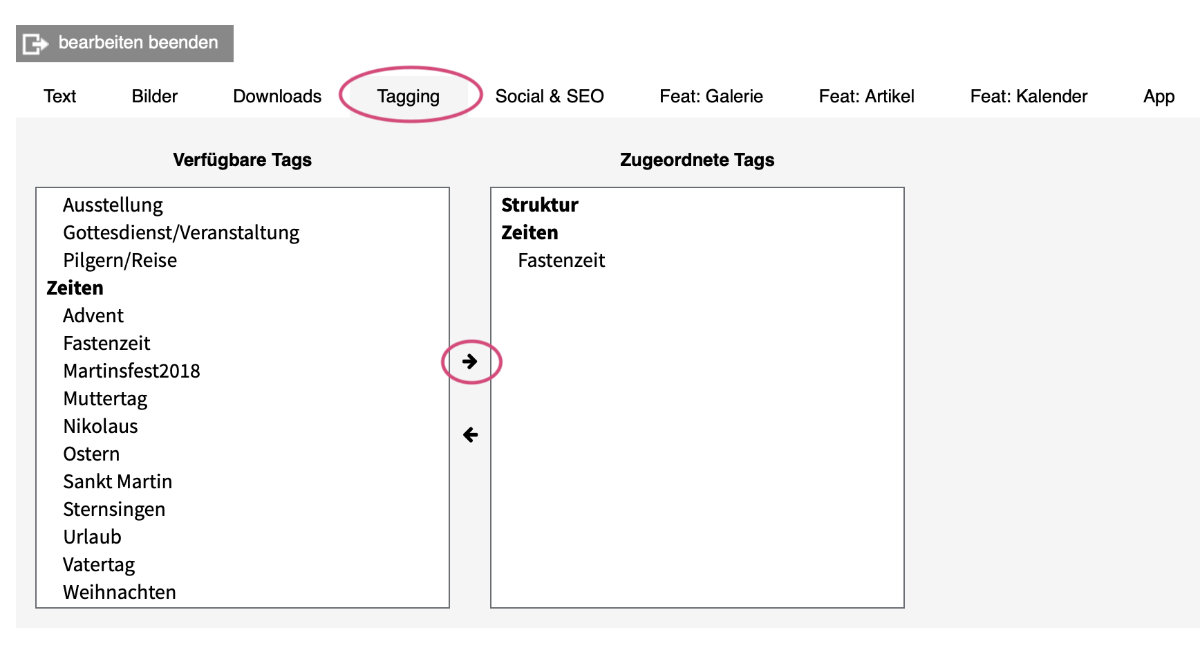Open the Bilder tab
This screenshot has width=1200, height=657.
(x=155, y=96)
